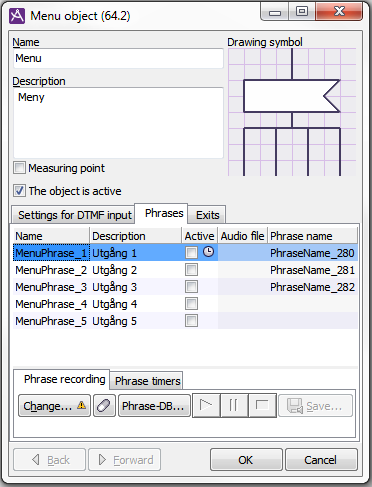The width and height of the screenshot is (372, 487).
Task: Open the Phrase-DB dialog
Action: (x=154, y=406)
